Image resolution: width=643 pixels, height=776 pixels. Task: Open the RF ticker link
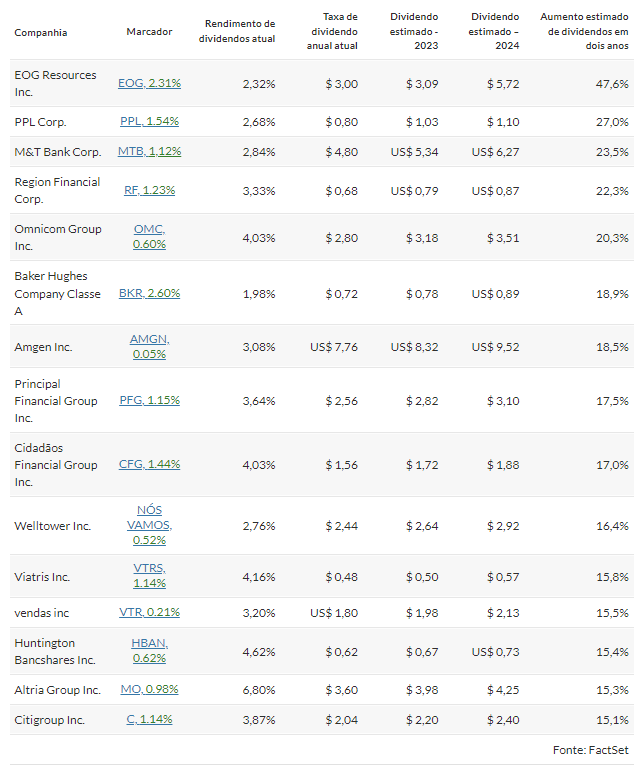[149, 190]
